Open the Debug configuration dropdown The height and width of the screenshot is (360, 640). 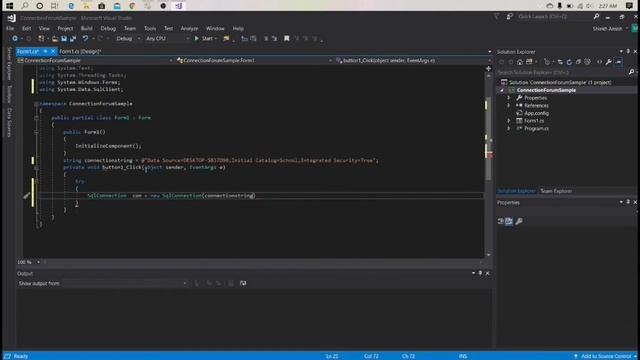pyautogui.click(x=128, y=38)
